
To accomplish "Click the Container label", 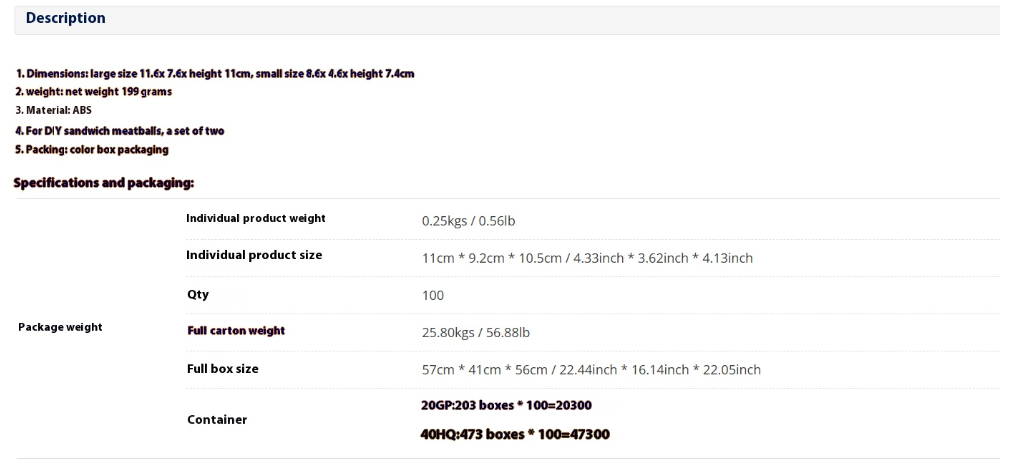I will [x=217, y=420].
